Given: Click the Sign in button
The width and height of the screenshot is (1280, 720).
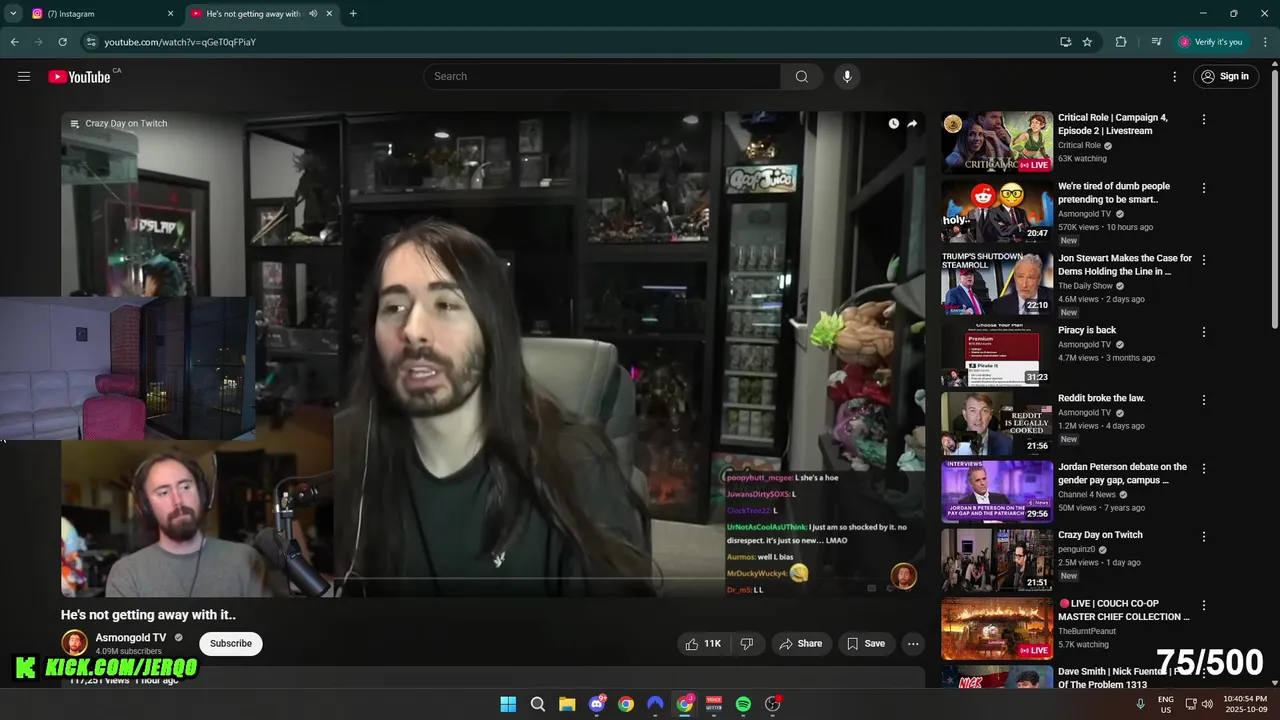Looking at the screenshot, I should pyautogui.click(x=1225, y=76).
